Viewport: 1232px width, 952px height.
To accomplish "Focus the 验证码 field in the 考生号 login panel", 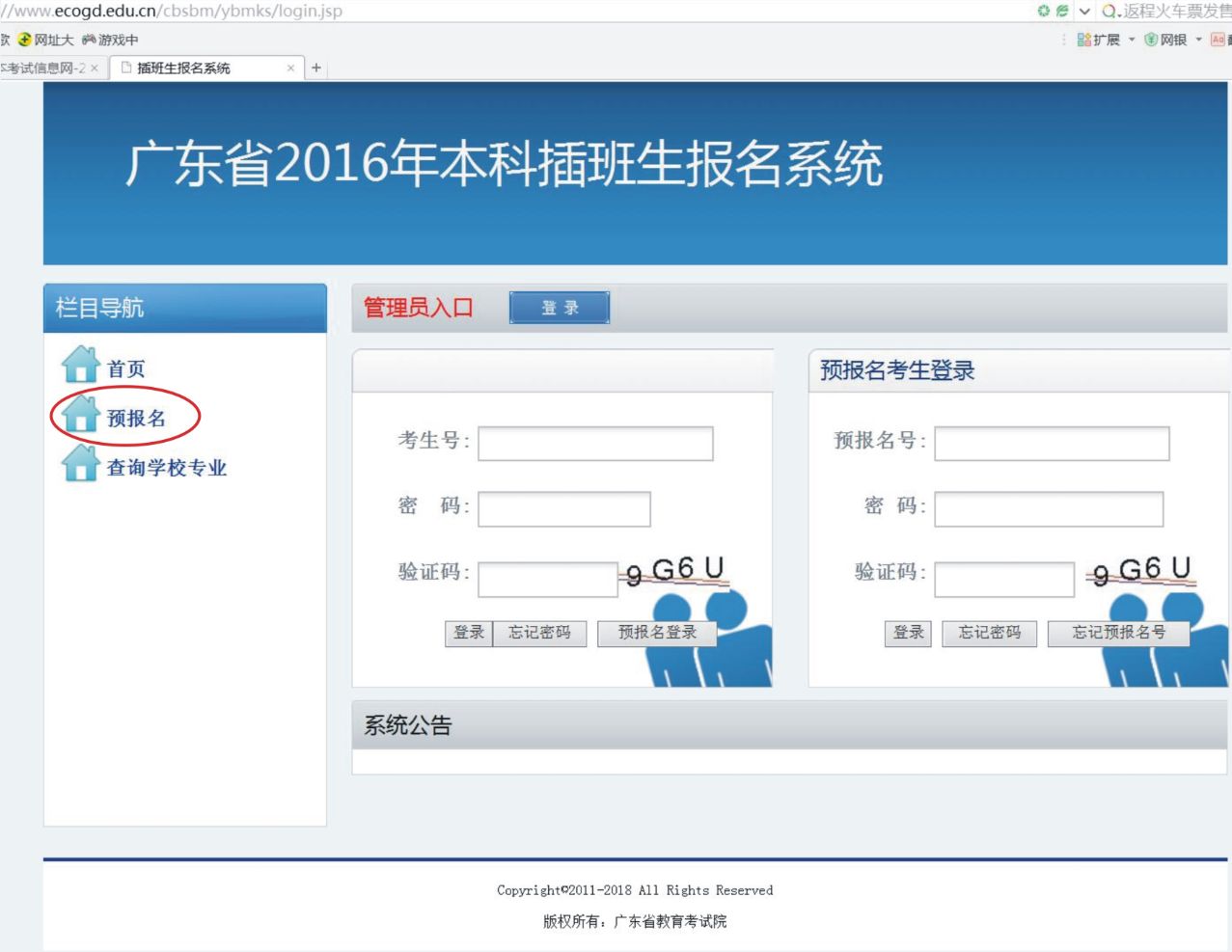I will 548,580.
